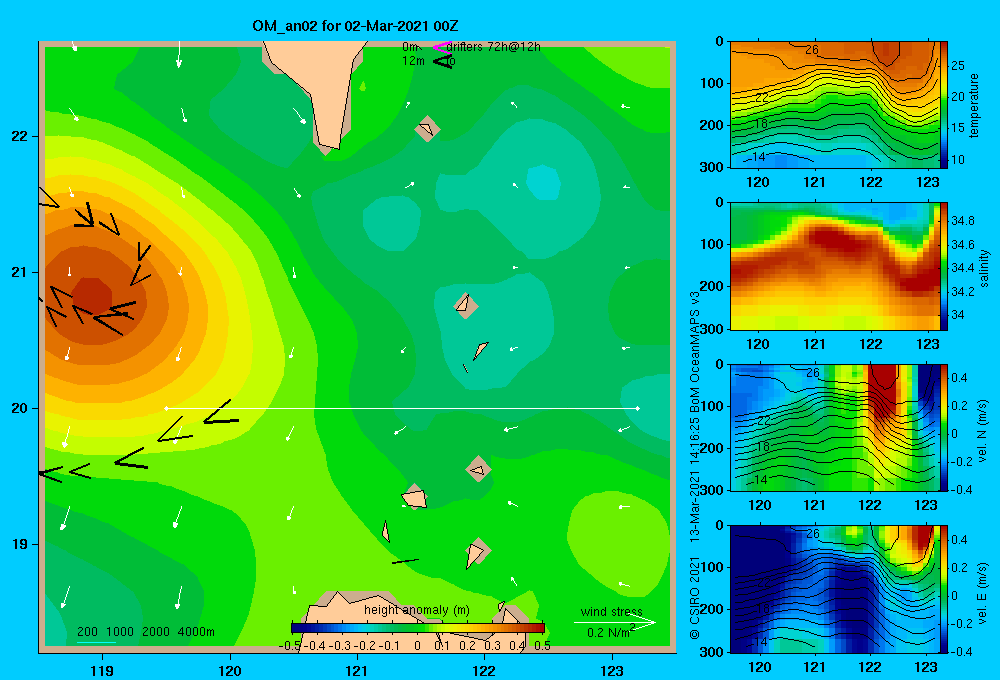Click the -0.5 tick on height anomaly bar

290,645
